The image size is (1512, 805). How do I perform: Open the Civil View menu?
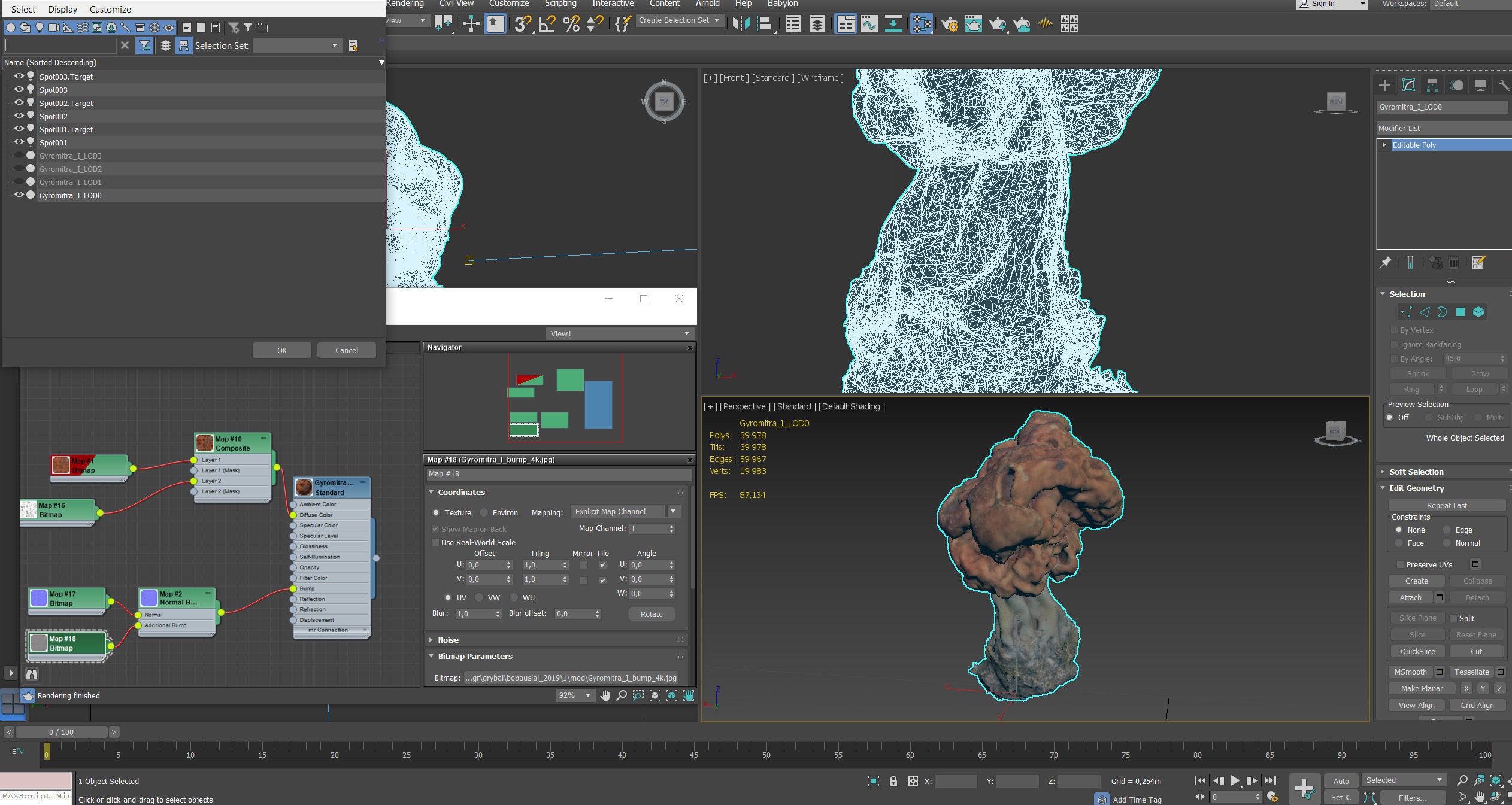click(x=456, y=4)
